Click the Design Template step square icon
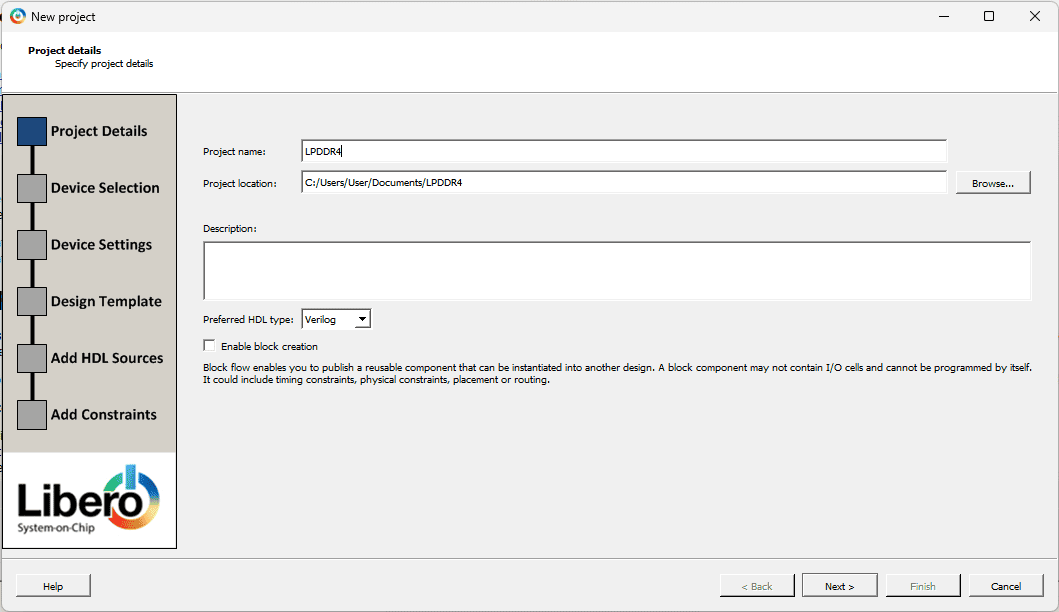The image size is (1059, 612). (x=32, y=301)
